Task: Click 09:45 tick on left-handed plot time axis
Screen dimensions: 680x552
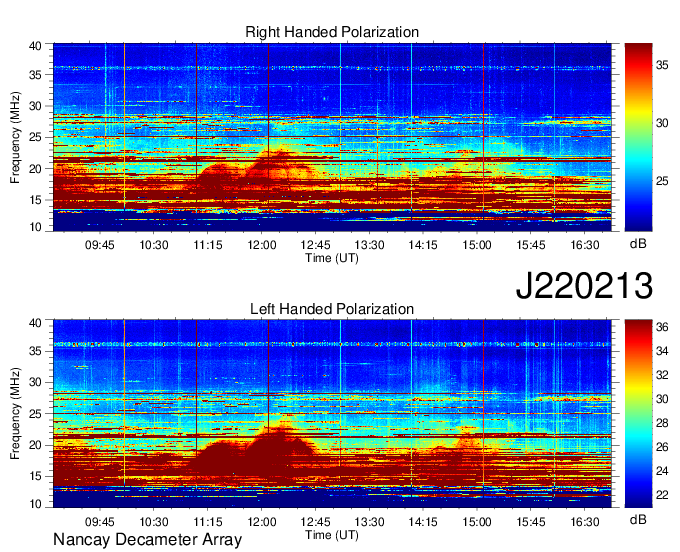Action: point(100,522)
